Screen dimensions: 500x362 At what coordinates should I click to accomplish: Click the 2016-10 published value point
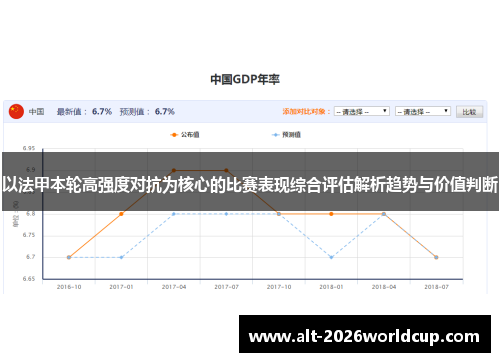point(69,257)
